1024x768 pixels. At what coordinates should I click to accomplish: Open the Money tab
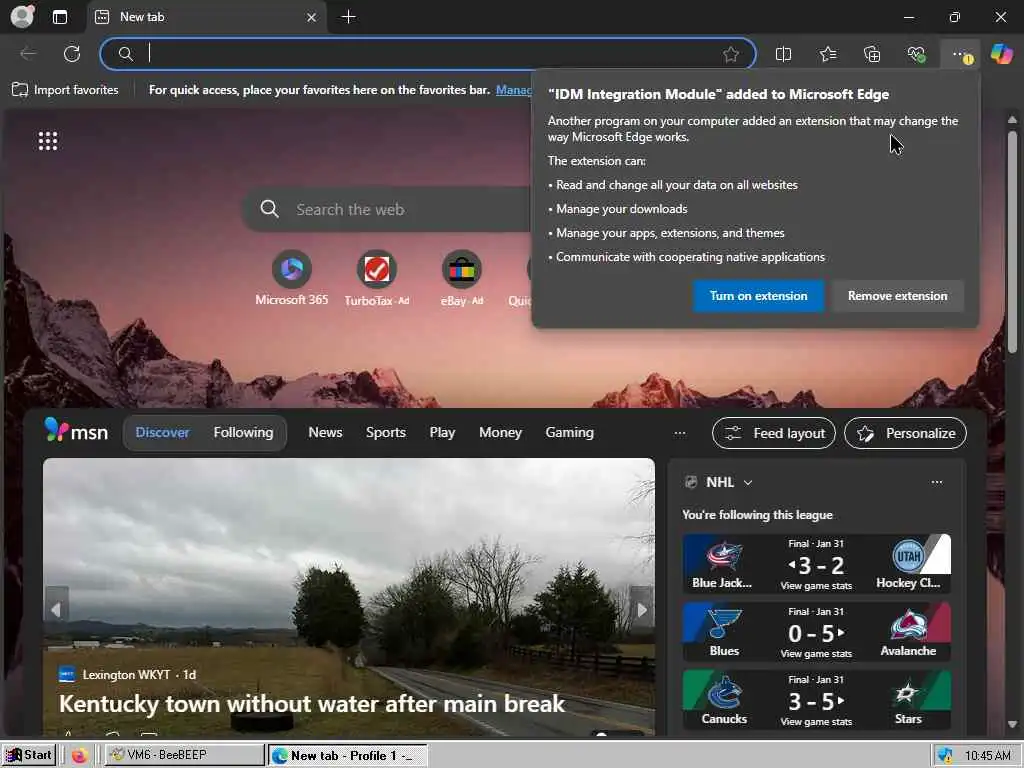pos(500,432)
